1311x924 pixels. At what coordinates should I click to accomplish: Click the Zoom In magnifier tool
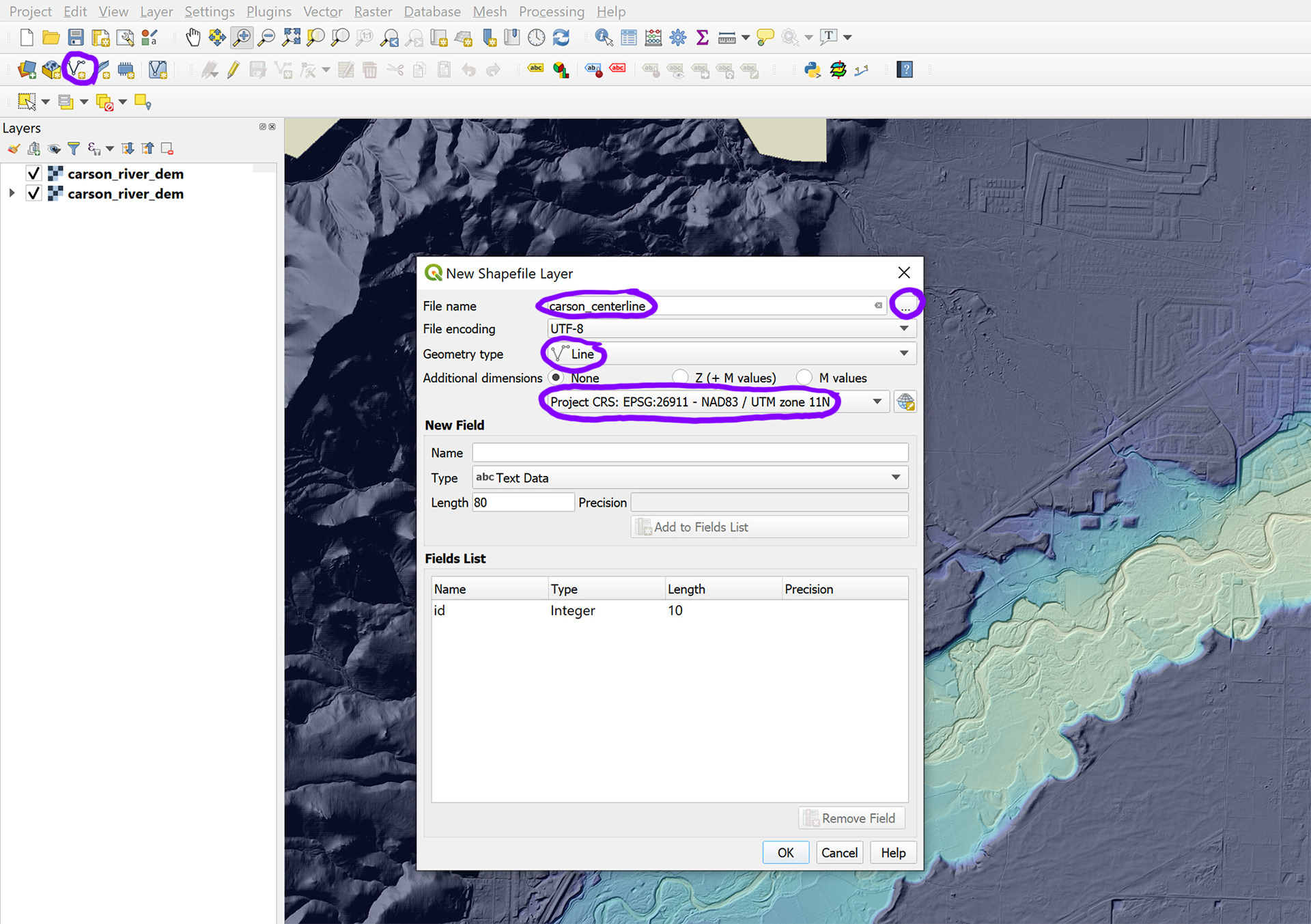[242, 37]
